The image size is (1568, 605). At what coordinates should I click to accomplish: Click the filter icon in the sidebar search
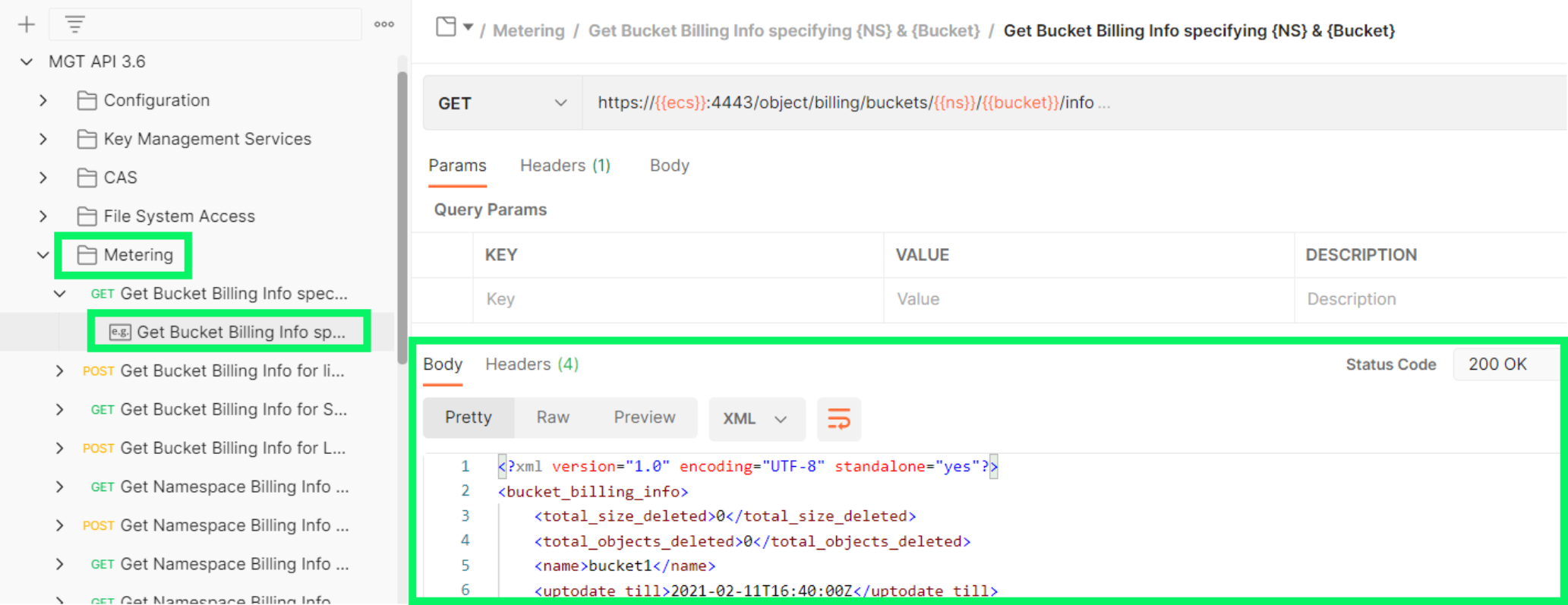tap(74, 24)
